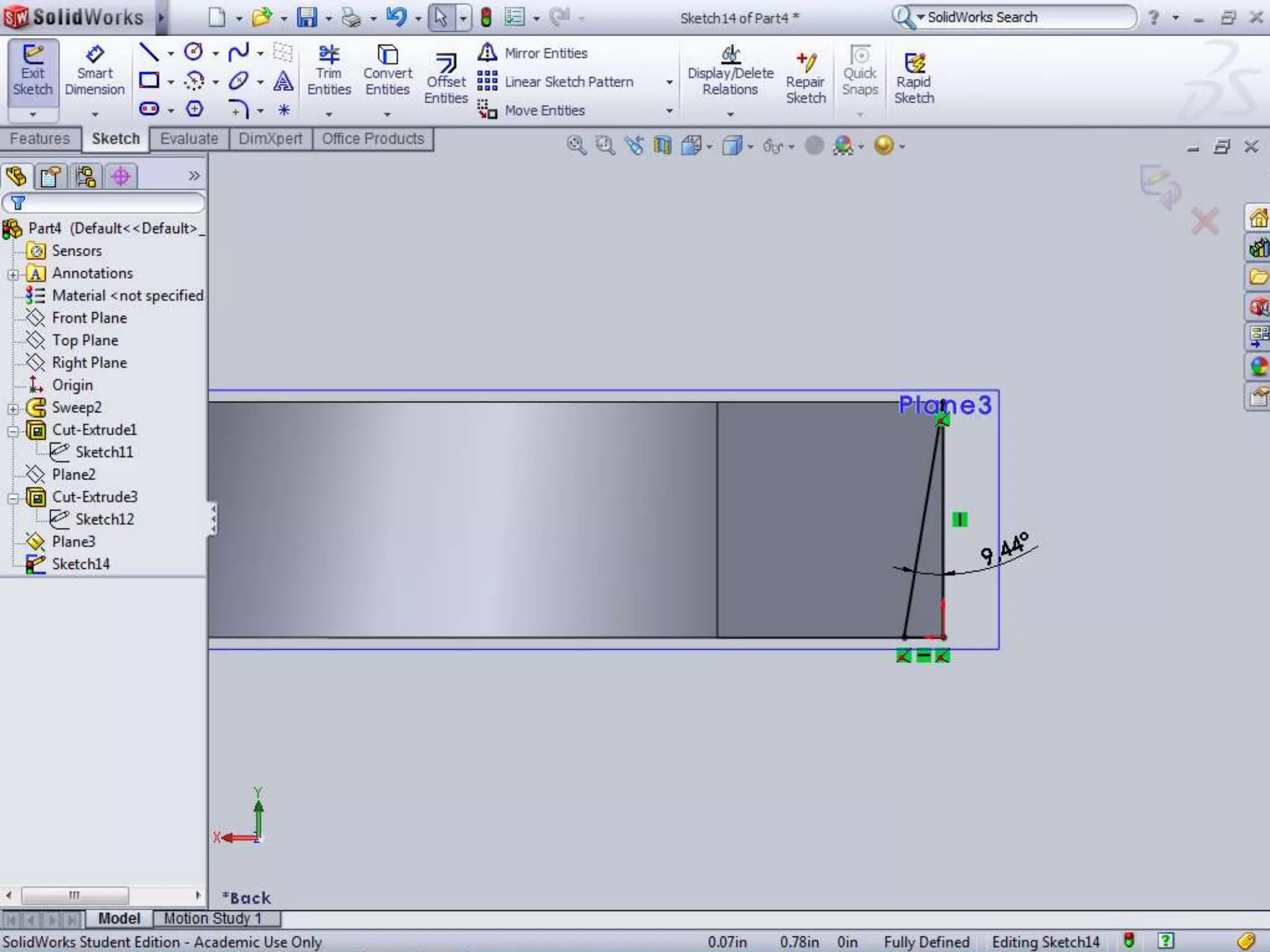Open the Linear Sketch Pattern dropdown arrow
This screenshot has height=952, width=1270.
(669, 82)
